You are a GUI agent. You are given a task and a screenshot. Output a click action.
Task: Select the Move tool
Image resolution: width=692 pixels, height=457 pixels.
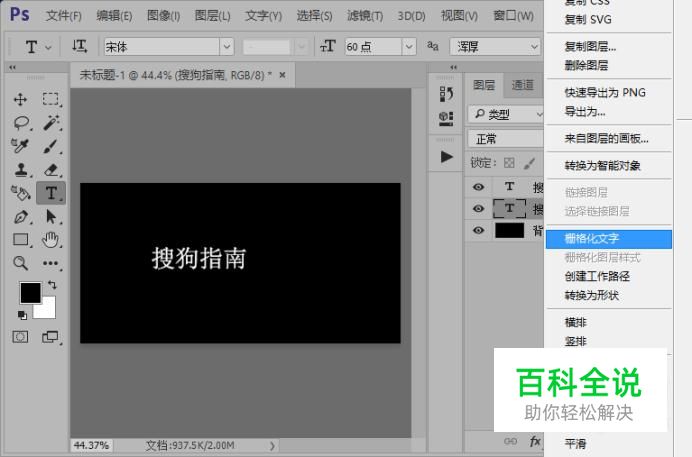[20, 99]
